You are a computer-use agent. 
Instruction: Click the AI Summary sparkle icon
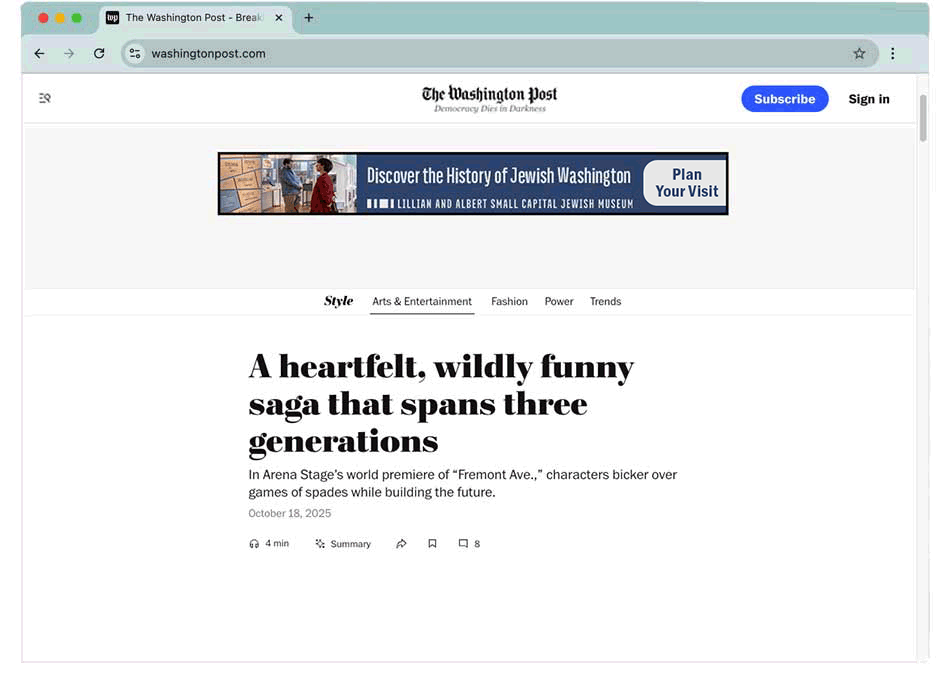point(320,544)
